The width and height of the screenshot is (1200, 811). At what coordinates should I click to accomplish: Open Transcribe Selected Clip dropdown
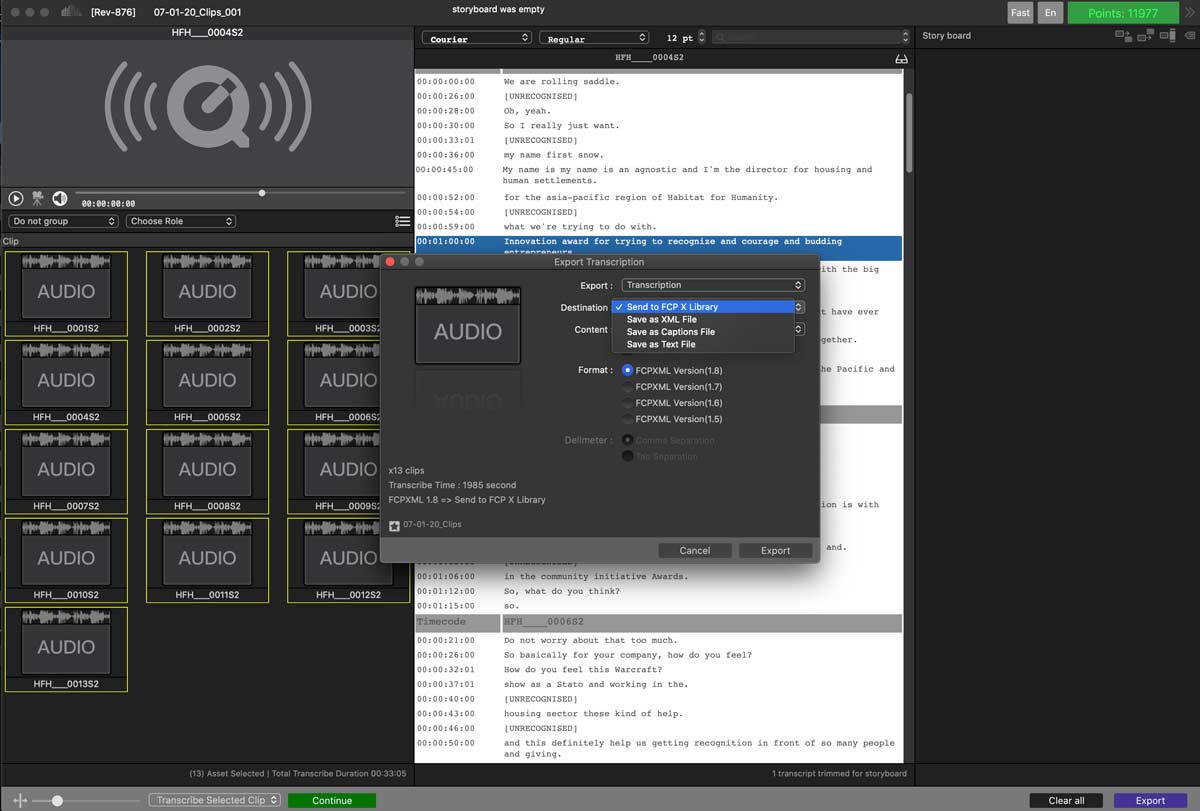tap(215, 800)
